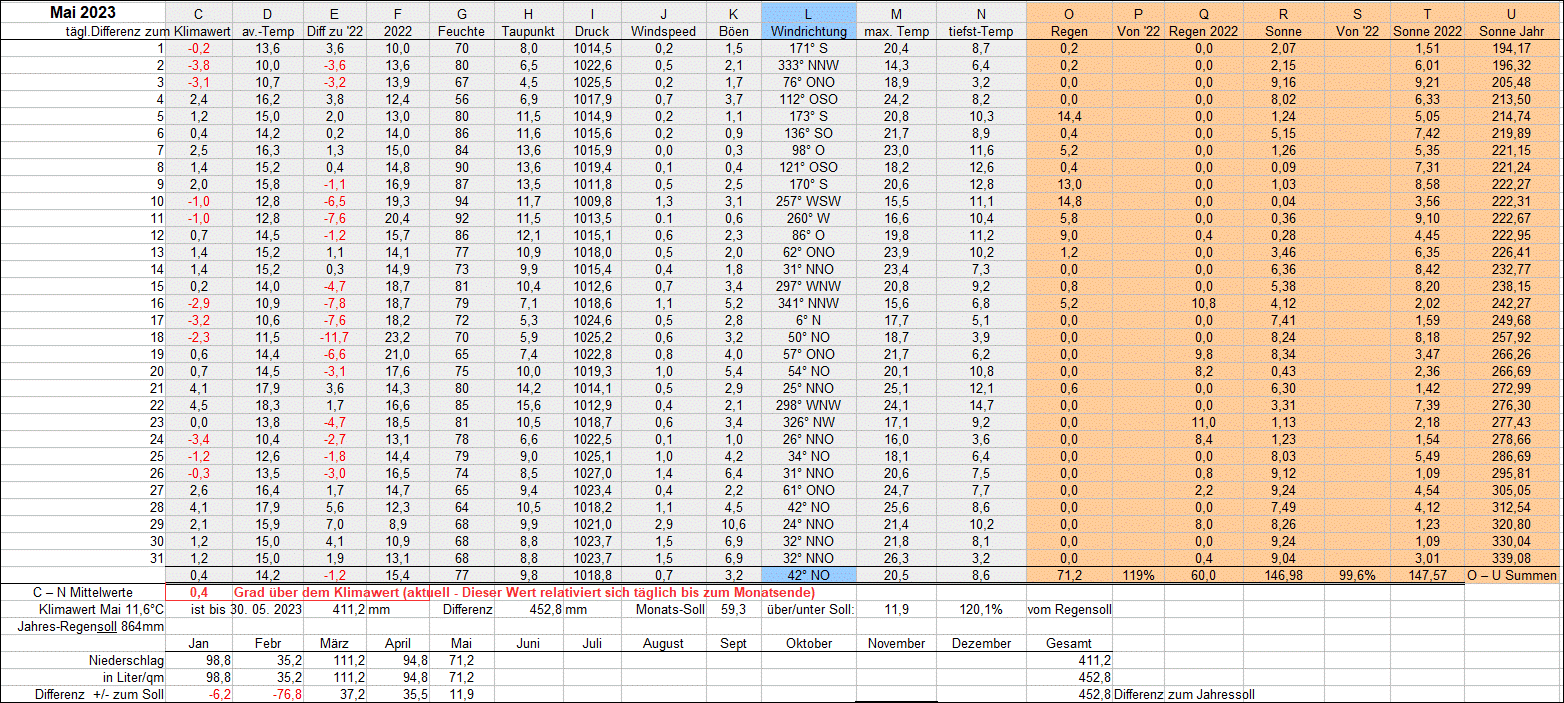Select humidity value '94' on day 10
This screenshot has height=703, width=1564.
[461, 201]
